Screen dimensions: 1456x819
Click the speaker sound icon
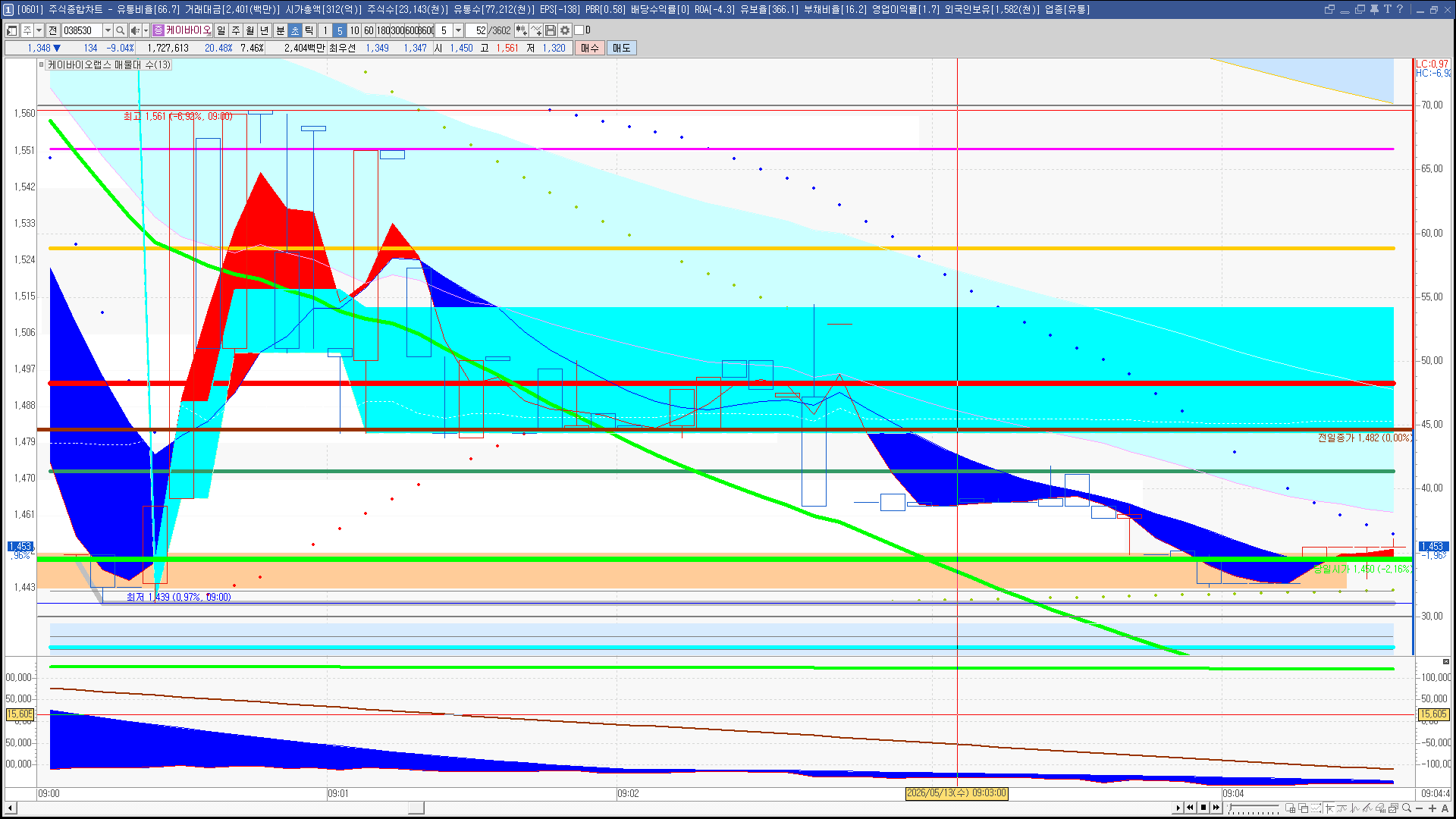(134, 30)
